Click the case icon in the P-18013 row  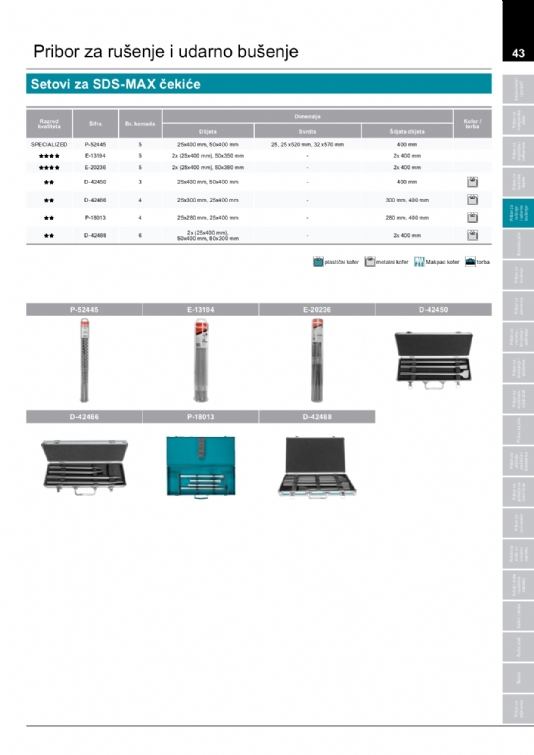tap(472, 218)
